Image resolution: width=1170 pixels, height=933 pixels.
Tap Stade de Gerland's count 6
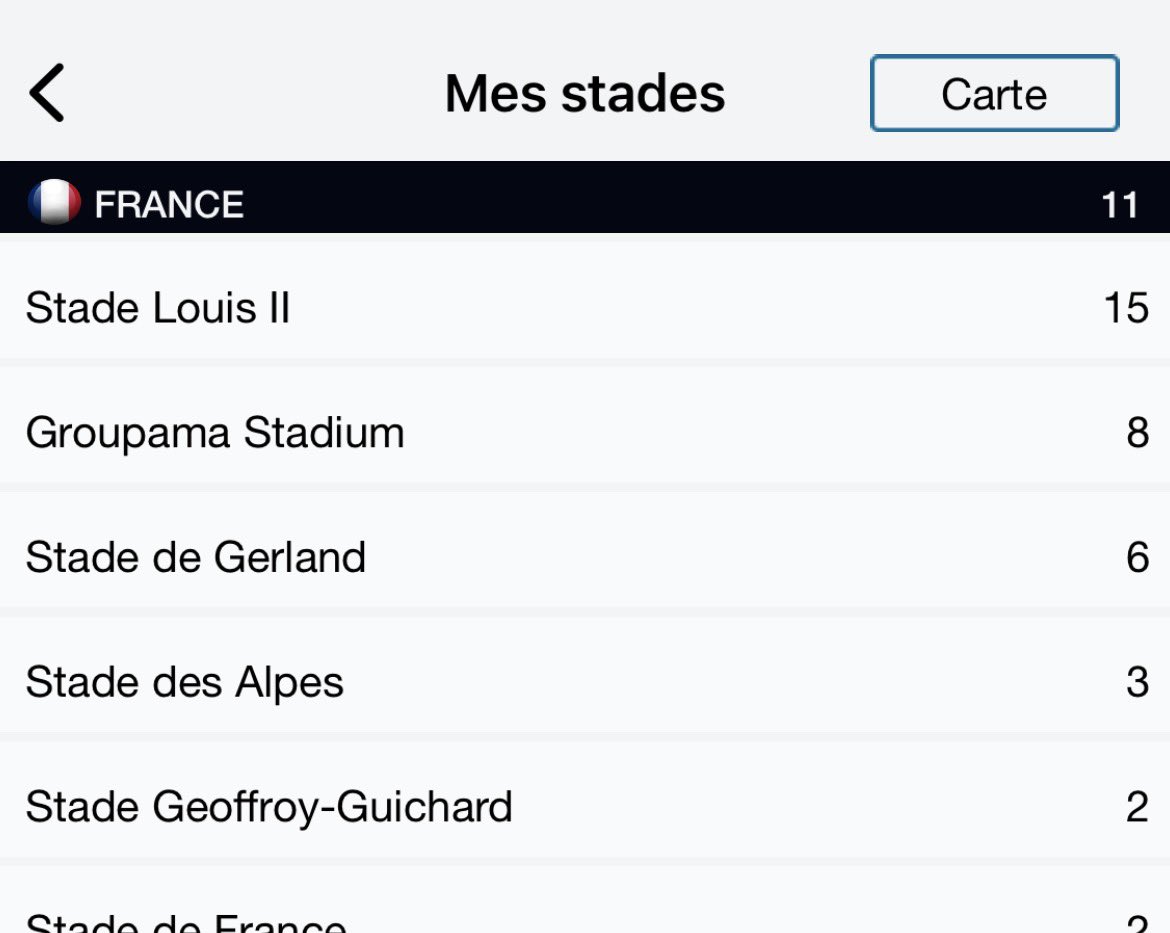click(x=1137, y=557)
